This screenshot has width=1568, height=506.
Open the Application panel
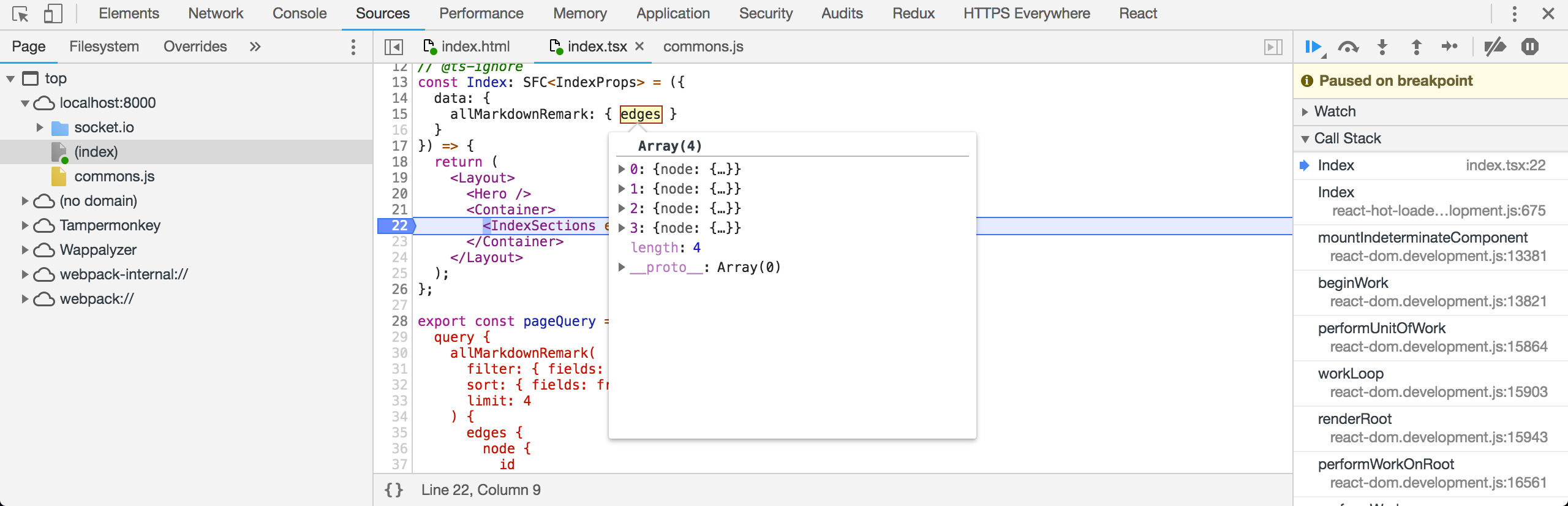point(673,13)
